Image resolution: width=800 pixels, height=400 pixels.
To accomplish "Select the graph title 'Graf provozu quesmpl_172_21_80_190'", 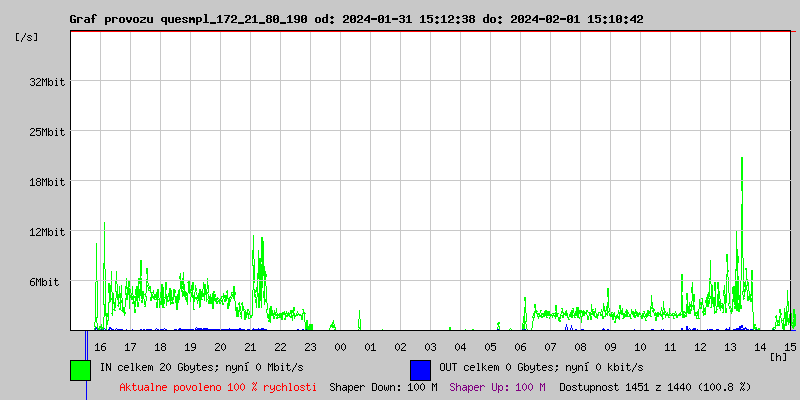I will (x=188, y=20).
